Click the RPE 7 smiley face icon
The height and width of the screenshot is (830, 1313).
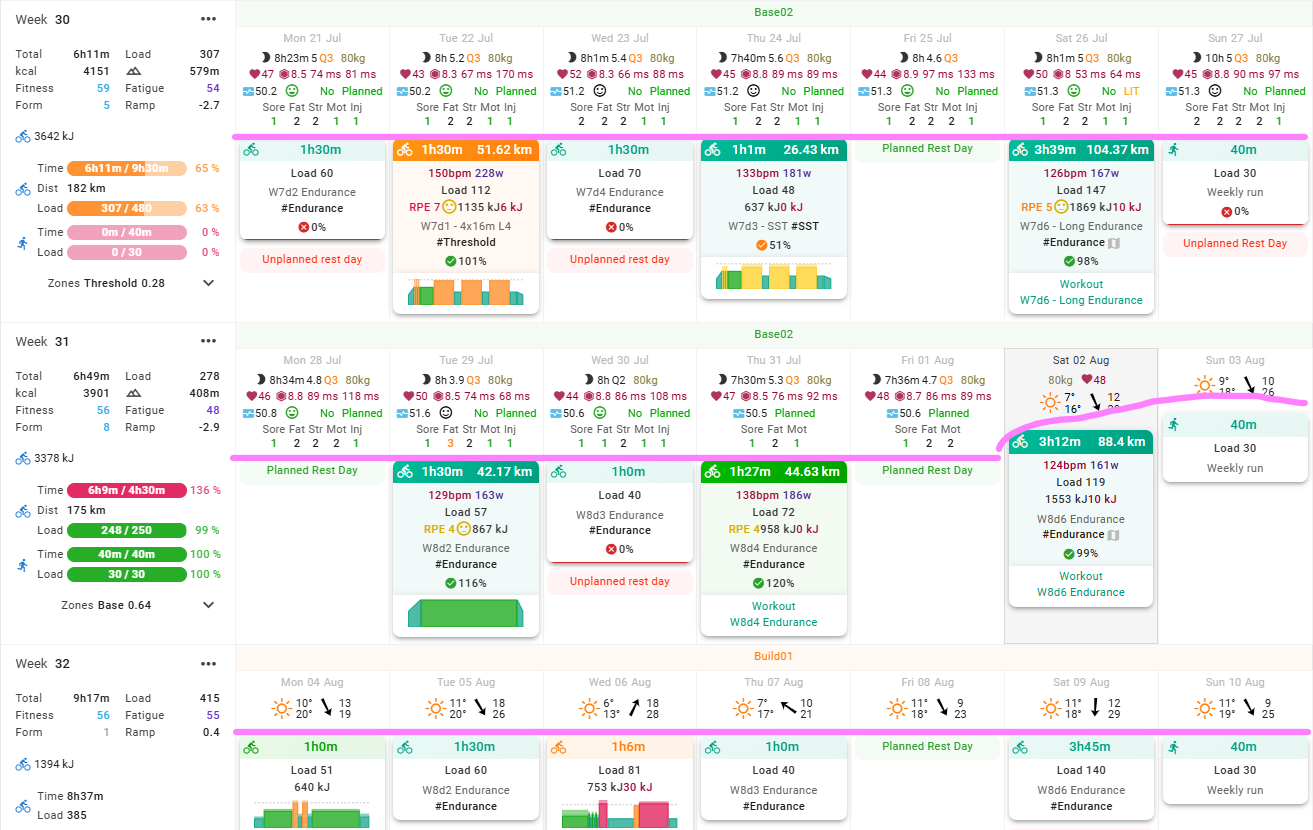(x=449, y=208)
